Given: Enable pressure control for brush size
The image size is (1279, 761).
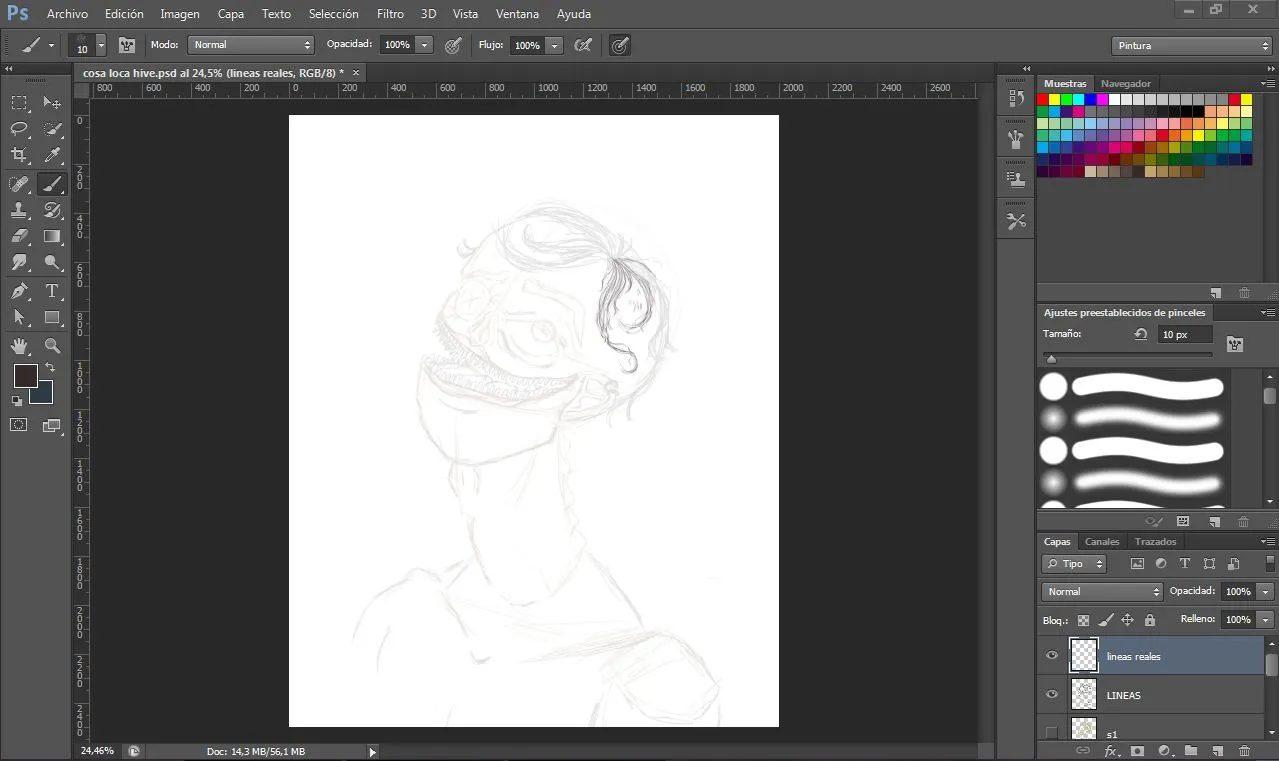Looking at the screenshot, I should coord(620,45).
